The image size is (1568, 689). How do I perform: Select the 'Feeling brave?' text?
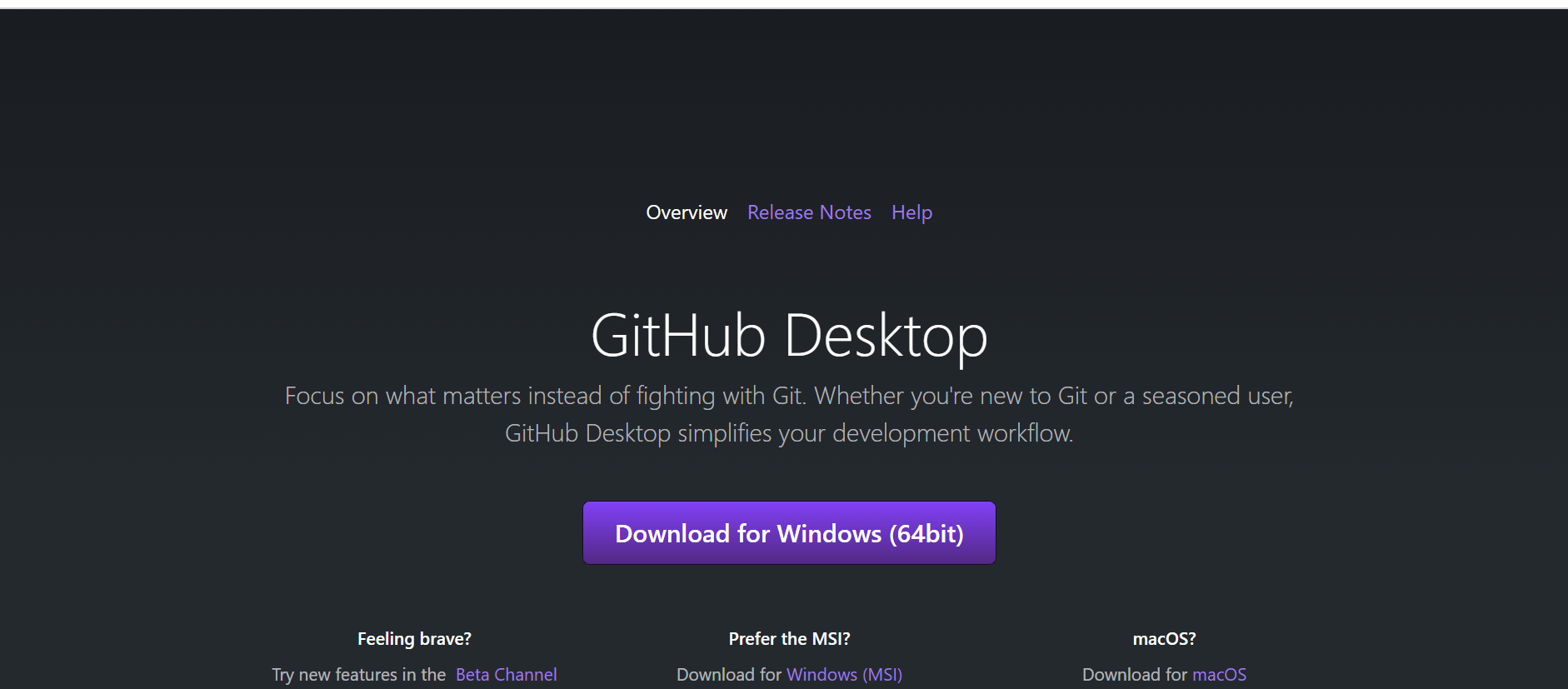click(x=414, y=639)
